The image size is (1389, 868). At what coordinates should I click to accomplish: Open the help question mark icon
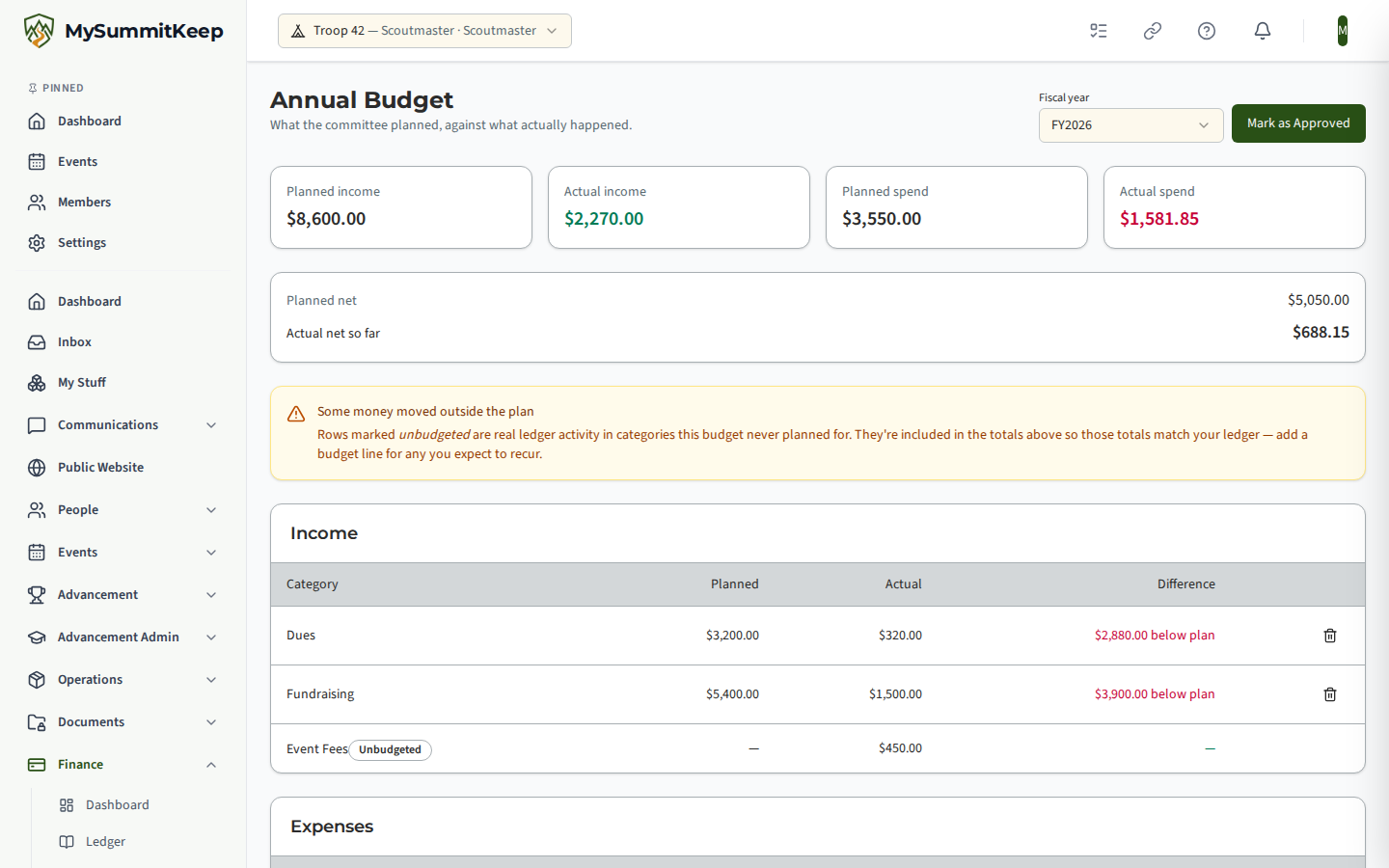1207,31
